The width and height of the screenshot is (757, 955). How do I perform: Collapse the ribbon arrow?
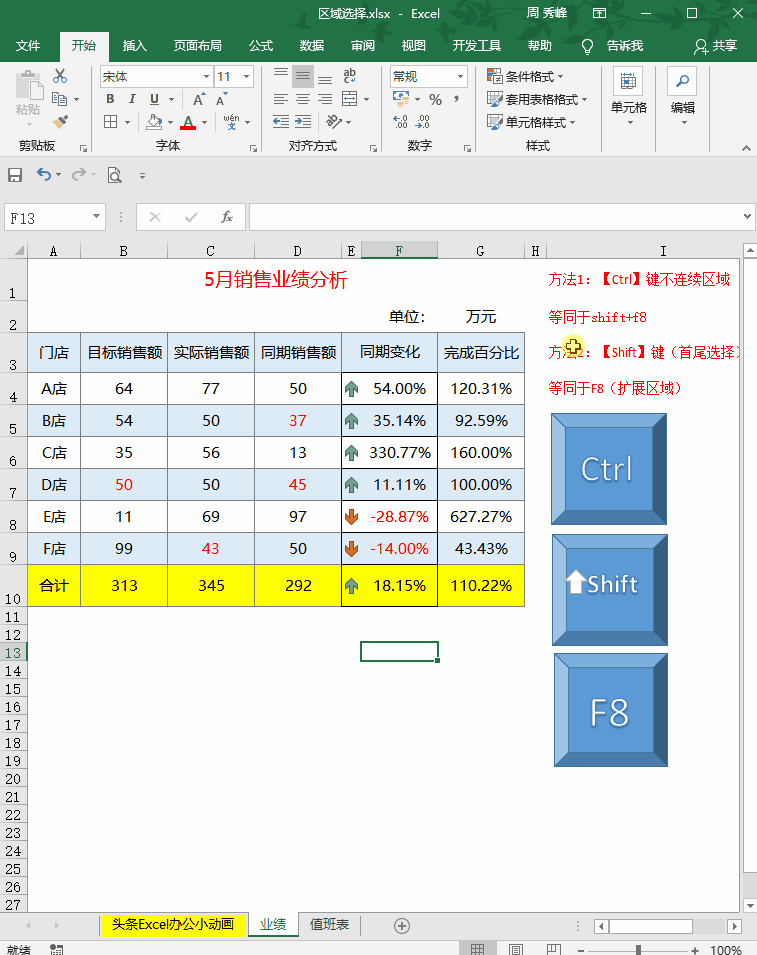click(x=746, y=148)
